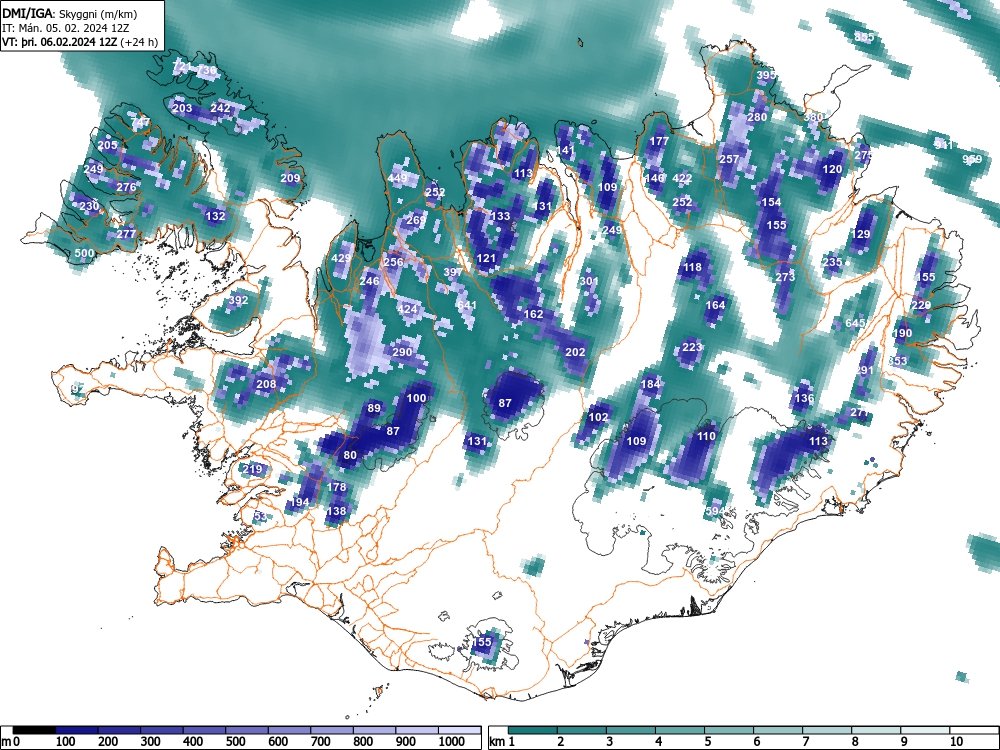Click the visibility value 257

tap(729, 159)
